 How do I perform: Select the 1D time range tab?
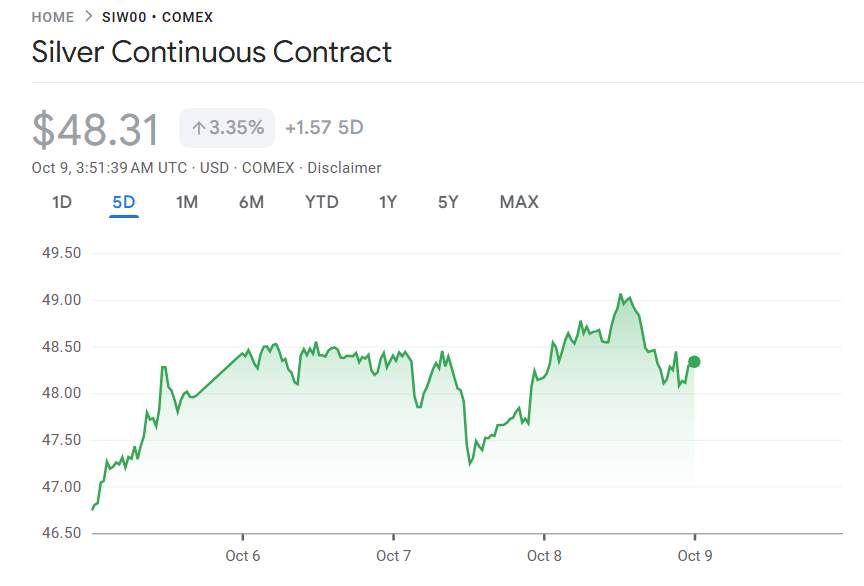[62, 202]
